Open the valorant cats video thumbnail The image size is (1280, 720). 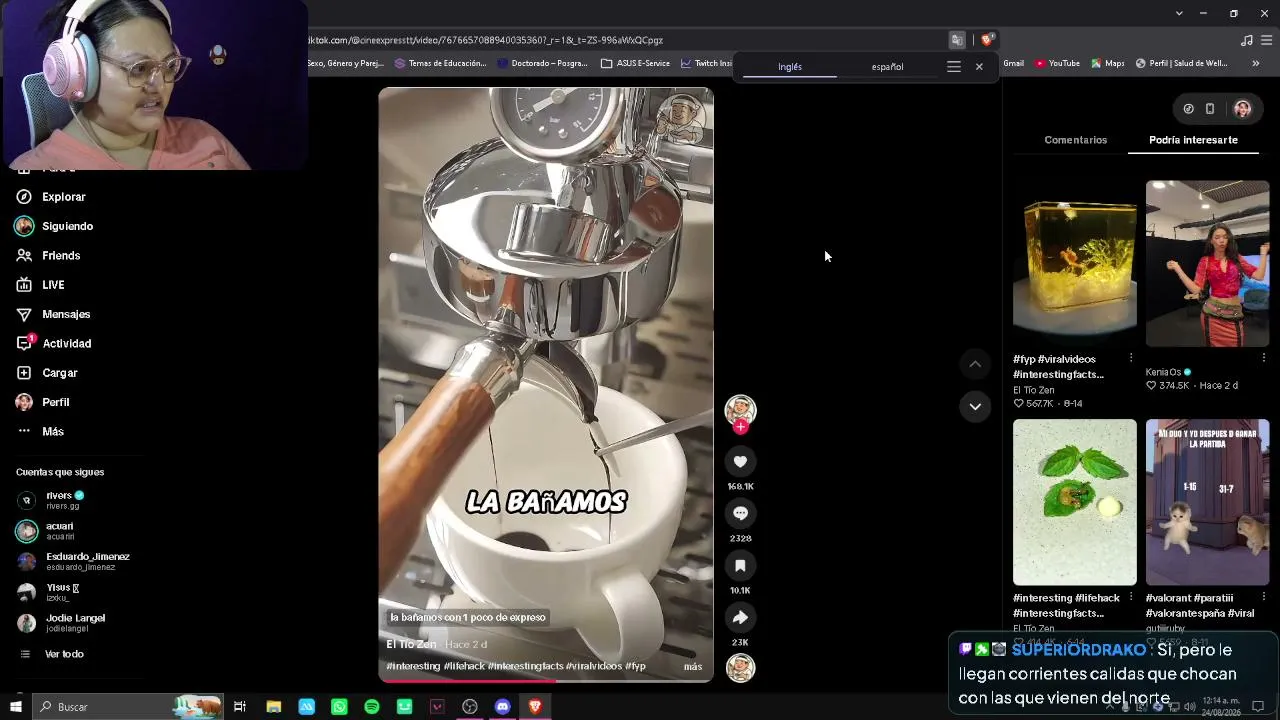tap(1207, 502)
